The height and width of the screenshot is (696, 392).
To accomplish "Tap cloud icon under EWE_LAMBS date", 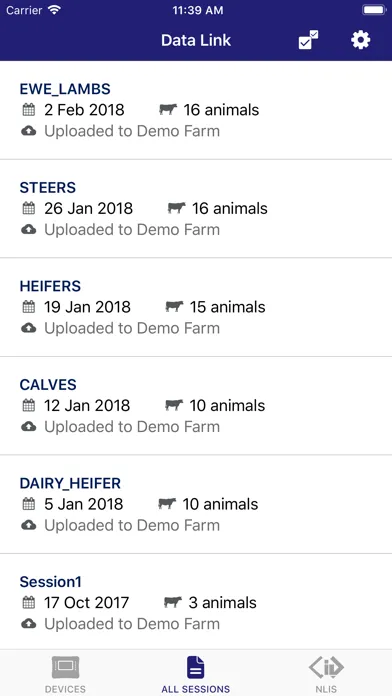I will (28, 131).
